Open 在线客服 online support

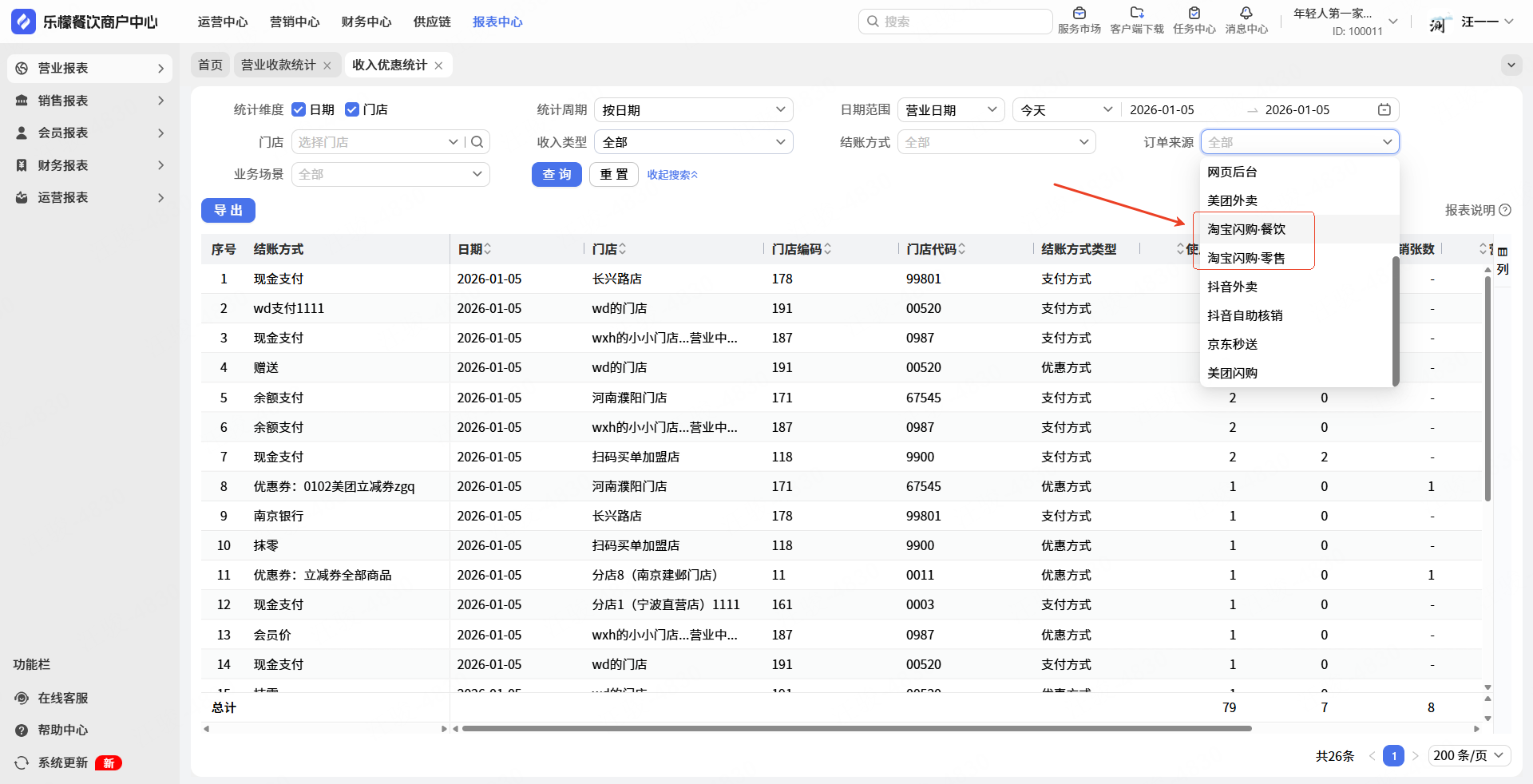click(x=62, y=698)
